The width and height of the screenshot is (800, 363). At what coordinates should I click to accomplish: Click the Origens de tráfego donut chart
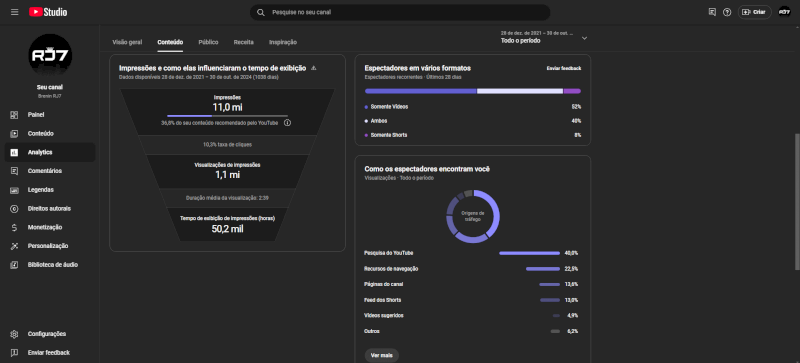tap(473, 216)
